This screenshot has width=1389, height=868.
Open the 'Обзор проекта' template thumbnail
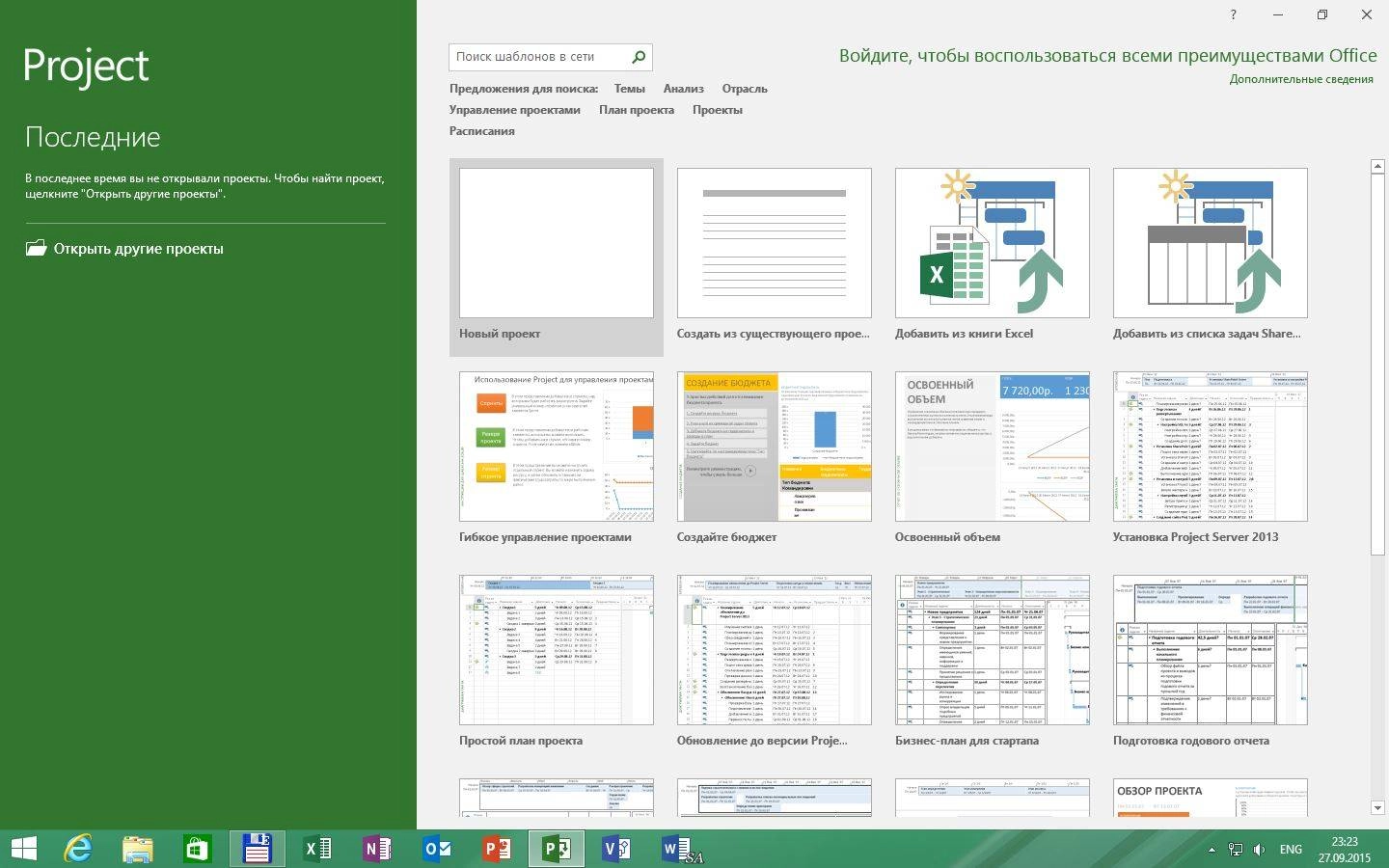pyautogui.click(x=1210, y=799)
